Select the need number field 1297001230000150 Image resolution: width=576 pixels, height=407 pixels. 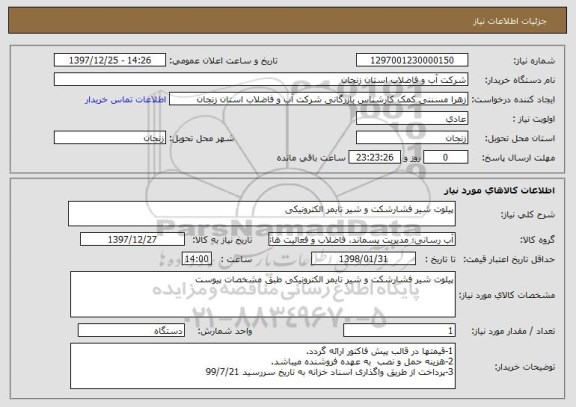[412, 60]
